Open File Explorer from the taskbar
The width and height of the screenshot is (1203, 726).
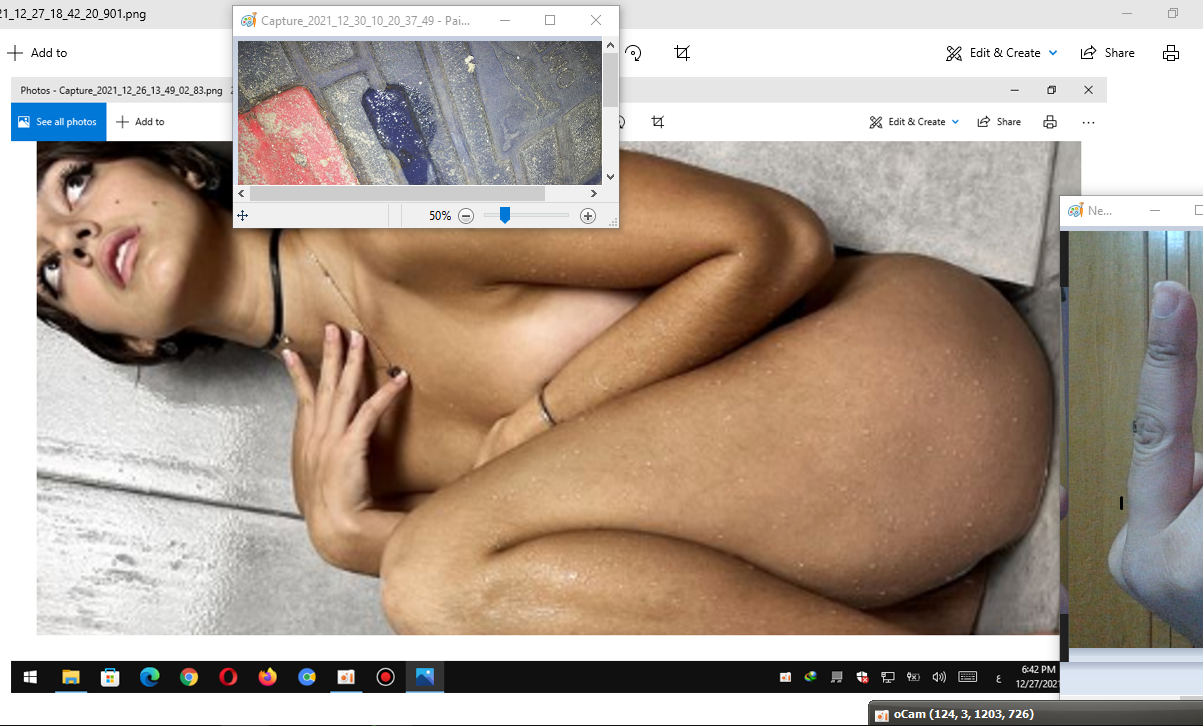(x=71, y=677)
